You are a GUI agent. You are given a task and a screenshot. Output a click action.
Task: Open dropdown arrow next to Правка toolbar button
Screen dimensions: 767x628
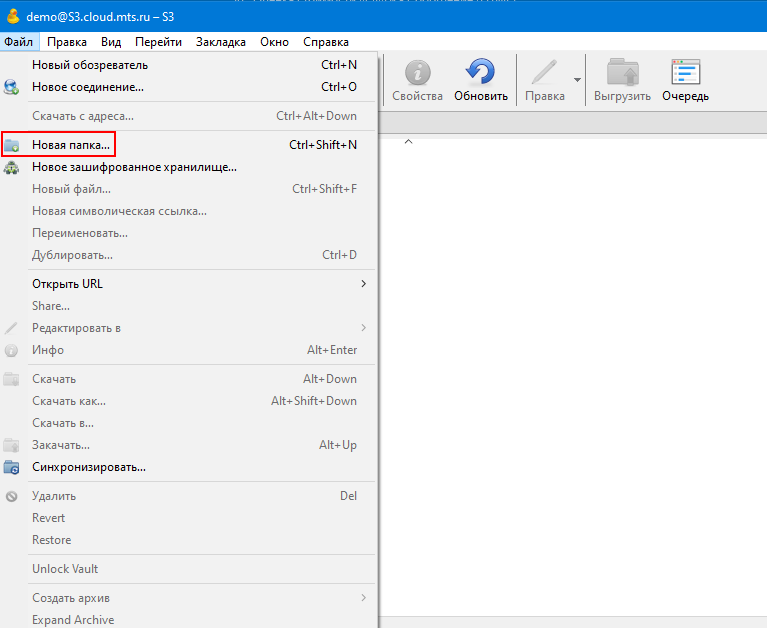tap(577, 80)
